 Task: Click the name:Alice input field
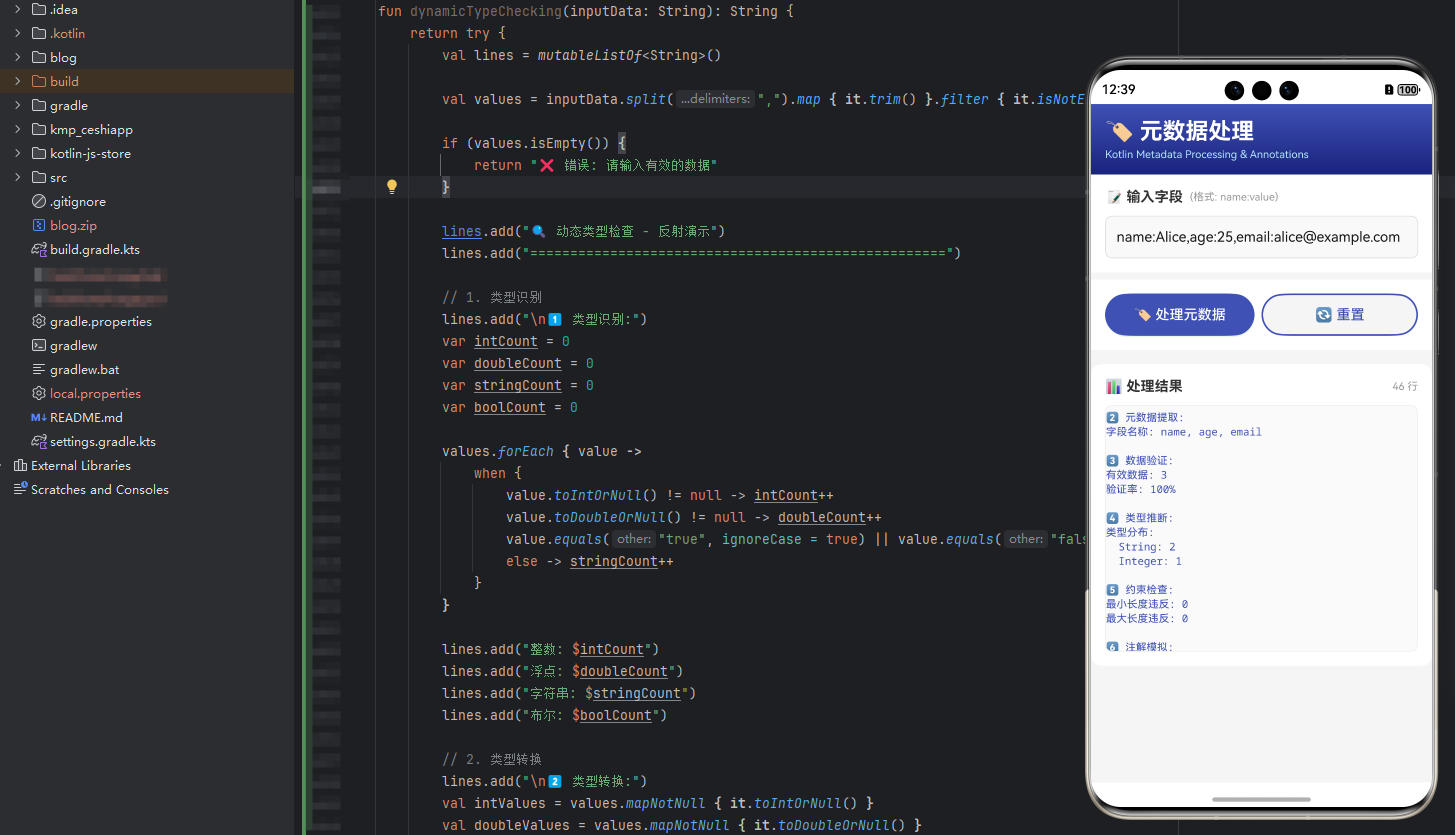(1261, 237)
